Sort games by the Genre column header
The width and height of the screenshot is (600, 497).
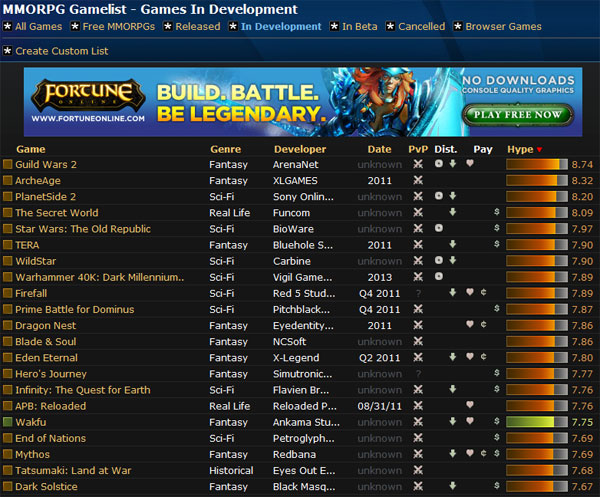pyautogui.click(x=225, y=149)
